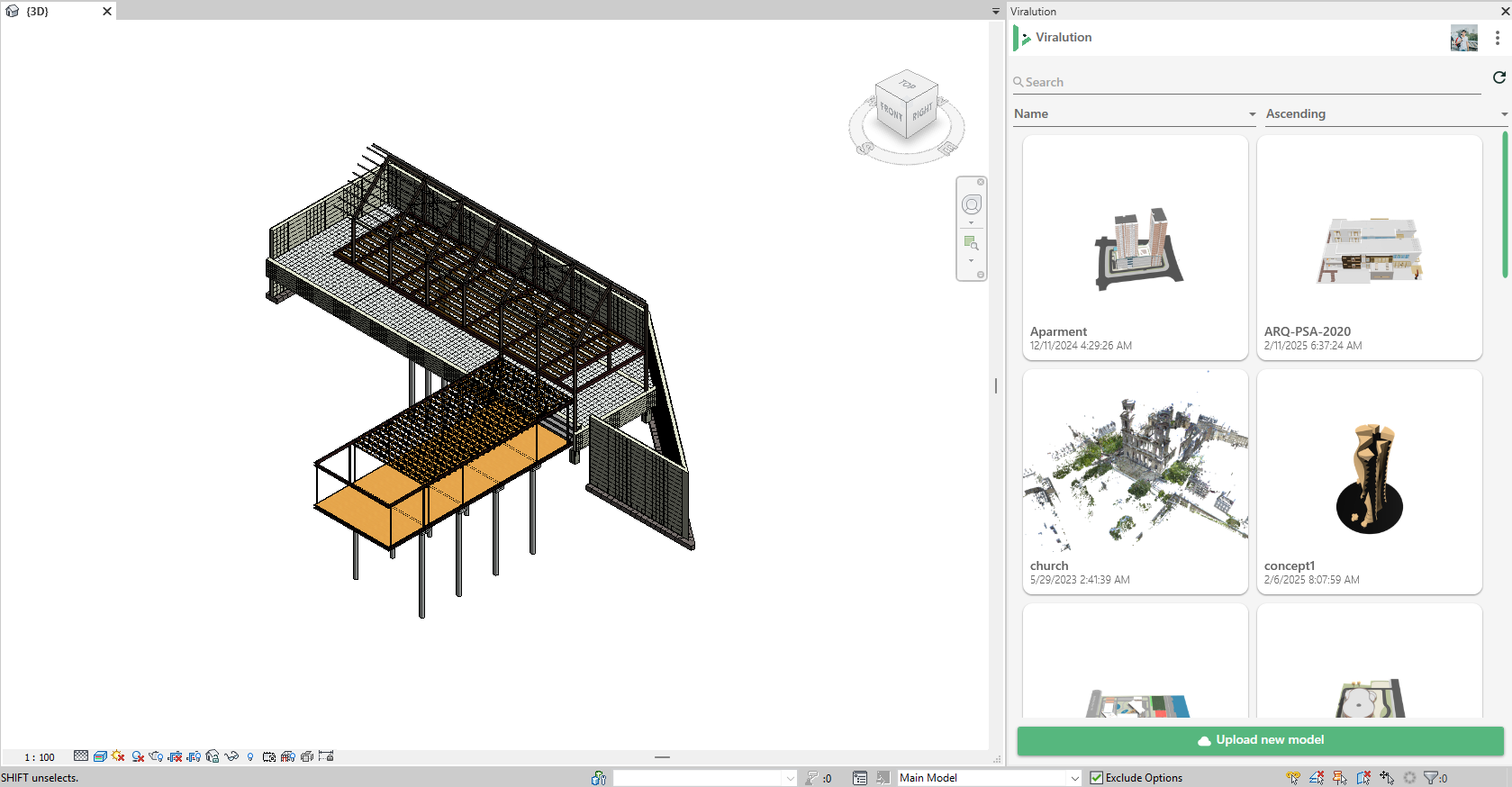Toggle Reveal Hidden Elements lightbulb

(x=250, y=756)
